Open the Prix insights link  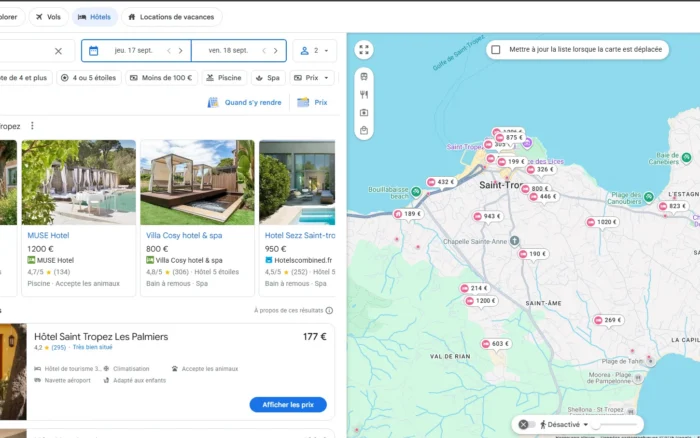click(x=312, y=102)
